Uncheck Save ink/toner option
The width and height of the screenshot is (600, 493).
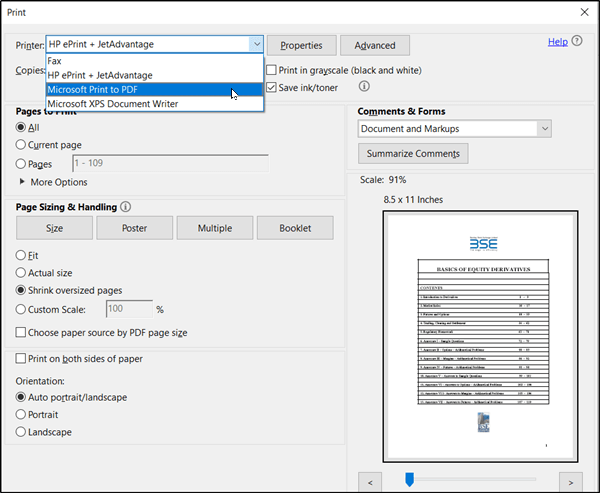click(271, 88)
